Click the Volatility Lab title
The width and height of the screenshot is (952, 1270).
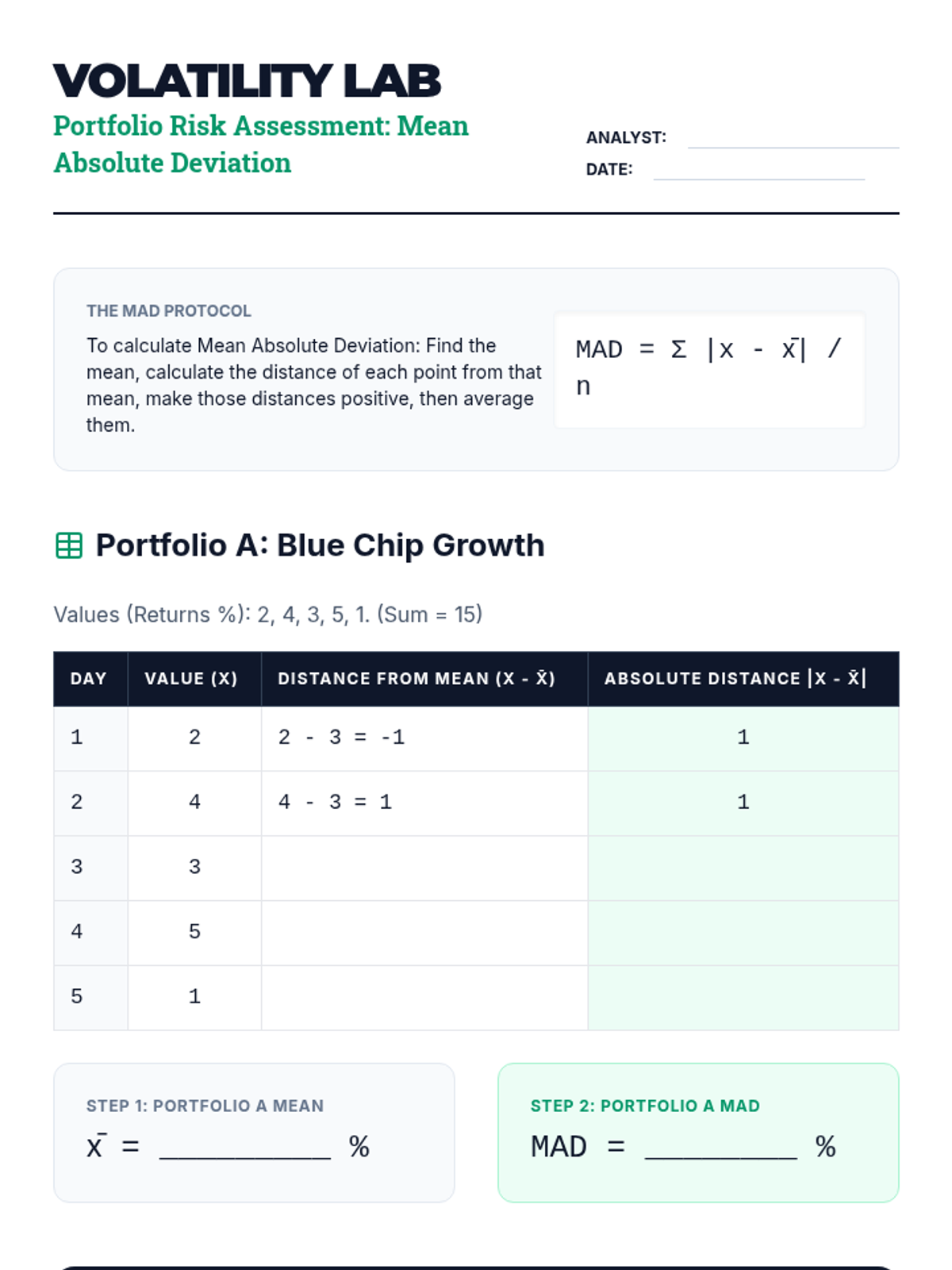[247, 81]
